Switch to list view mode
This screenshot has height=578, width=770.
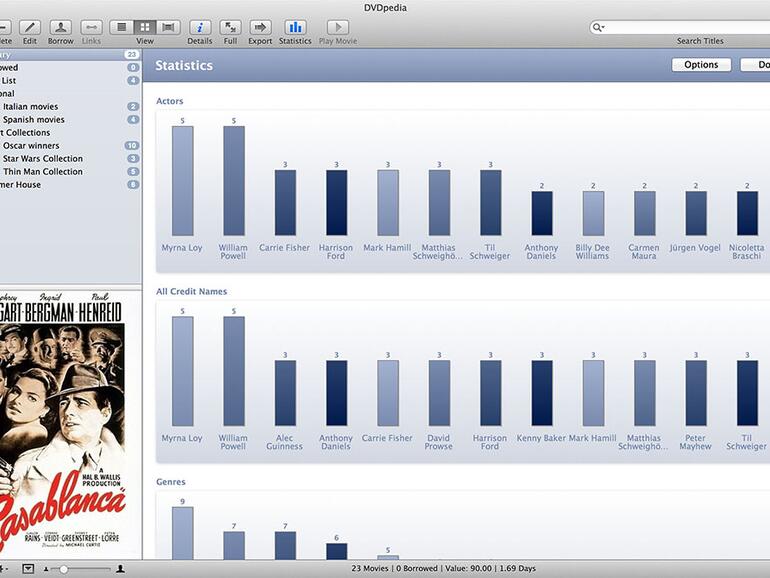[121, 28]
